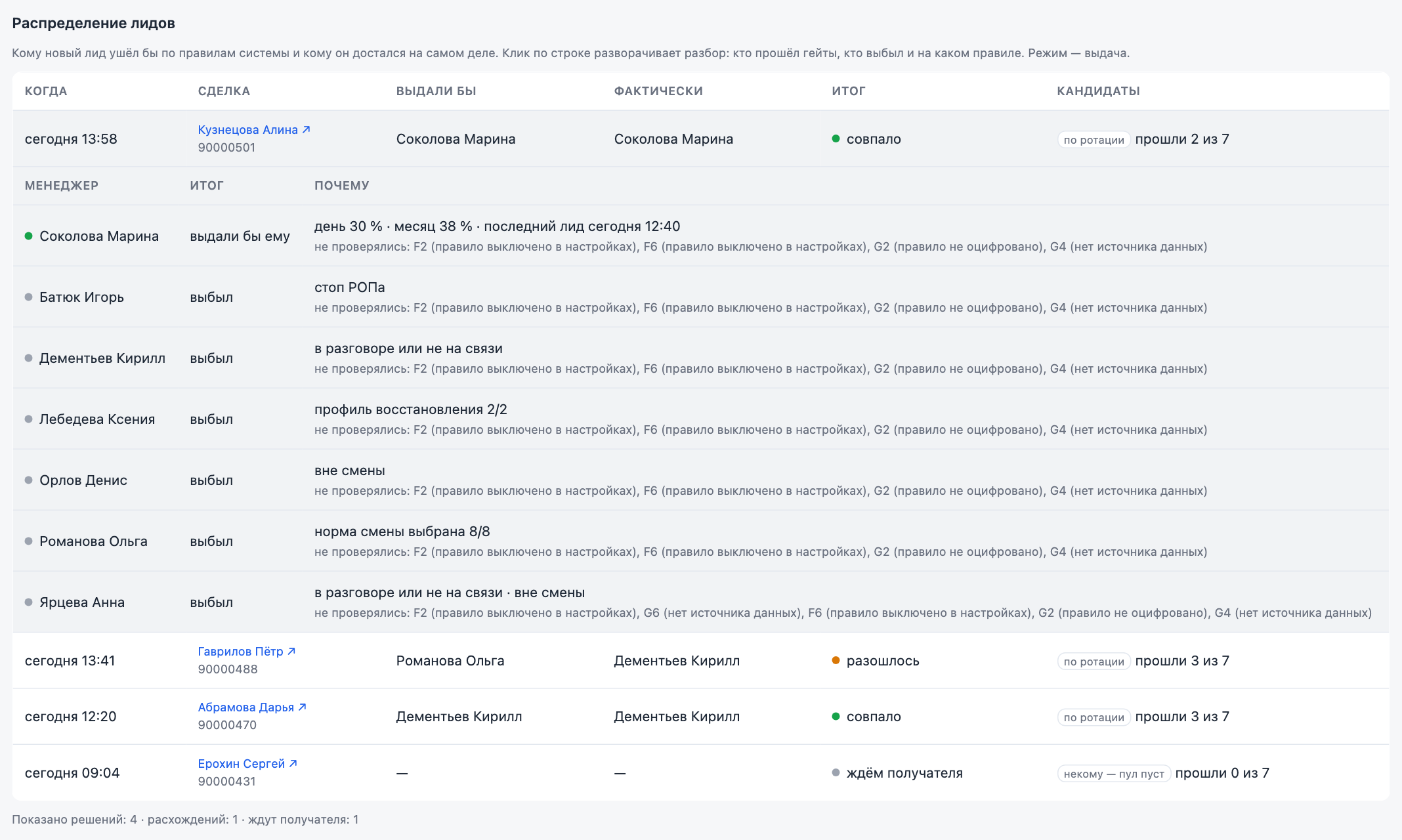This screenshot has width=1402, height=840.
Task: Click the по ротации badge in 12:20 row
Action: [1094, 717]
